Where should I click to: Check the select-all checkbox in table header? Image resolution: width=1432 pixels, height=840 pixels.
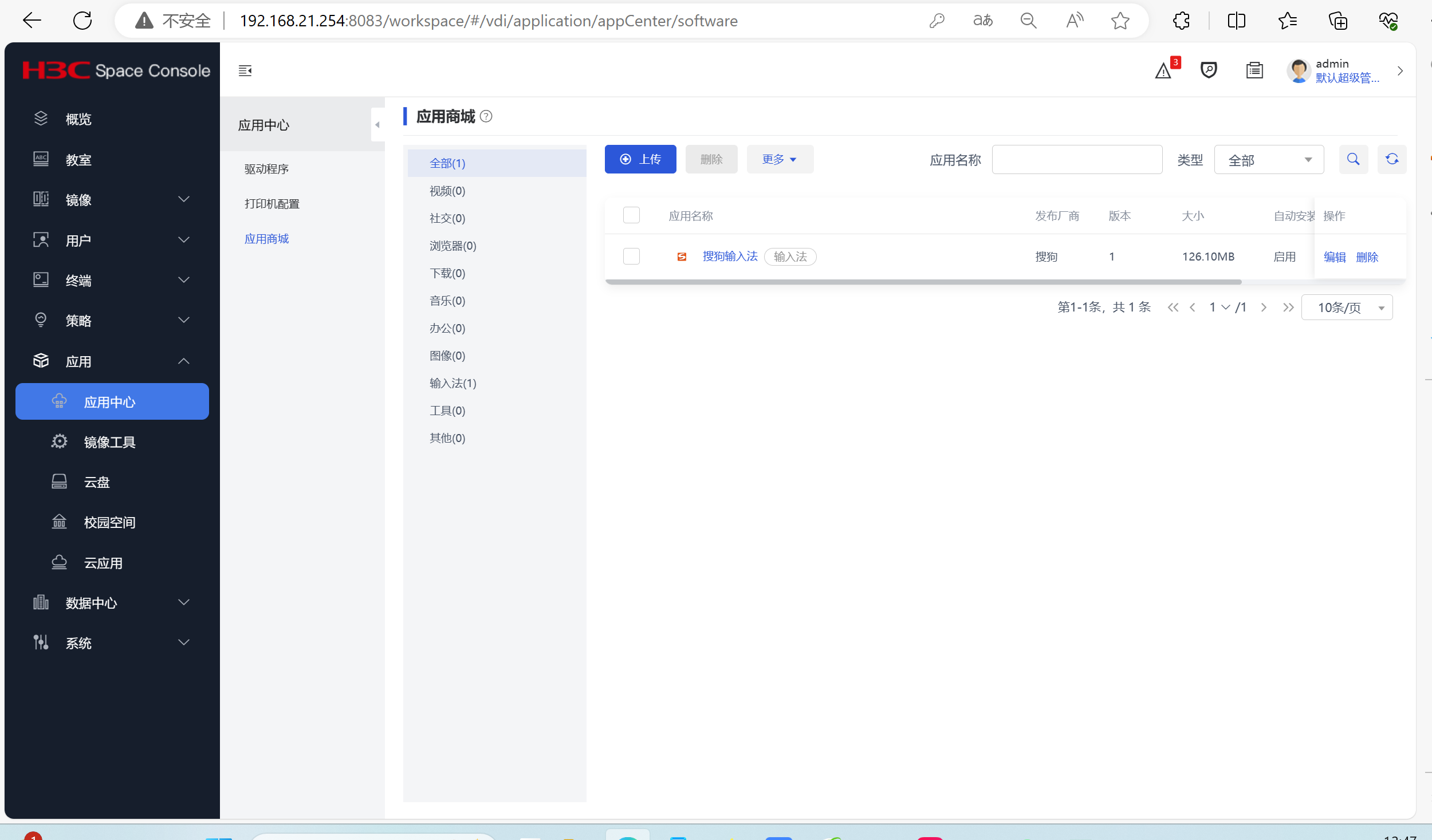631,215
